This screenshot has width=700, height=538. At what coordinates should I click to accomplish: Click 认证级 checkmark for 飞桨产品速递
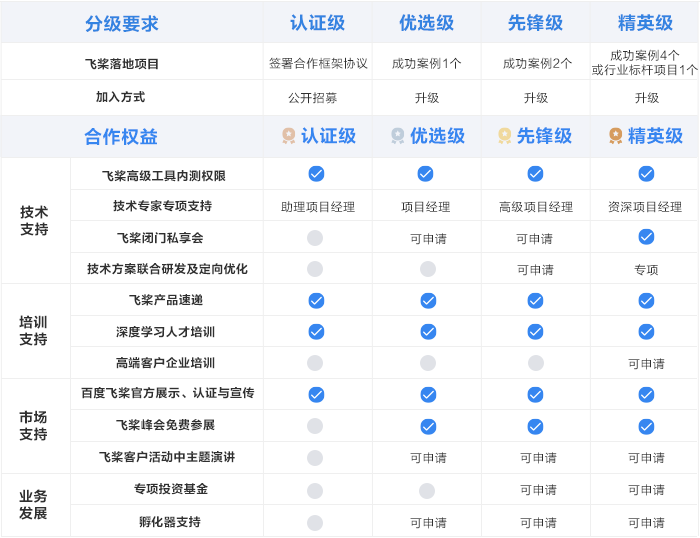(316, 300)
